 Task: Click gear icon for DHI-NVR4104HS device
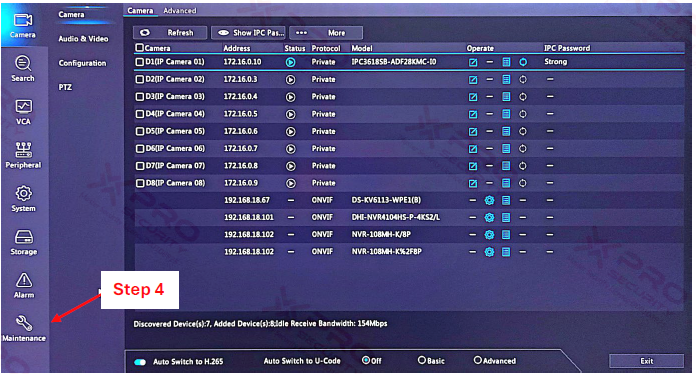[489, 218]
